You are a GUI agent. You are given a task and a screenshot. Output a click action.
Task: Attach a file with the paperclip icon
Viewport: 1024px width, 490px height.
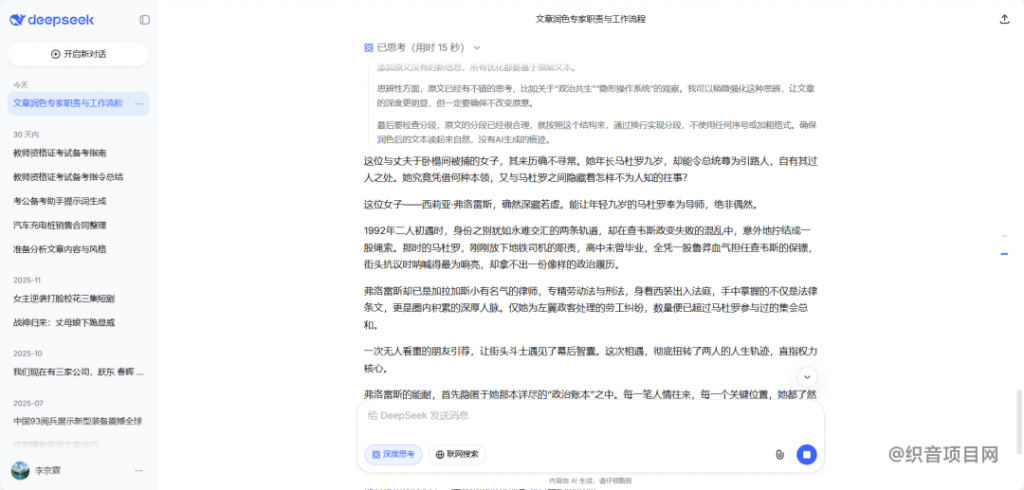click(x=779, y=455)
